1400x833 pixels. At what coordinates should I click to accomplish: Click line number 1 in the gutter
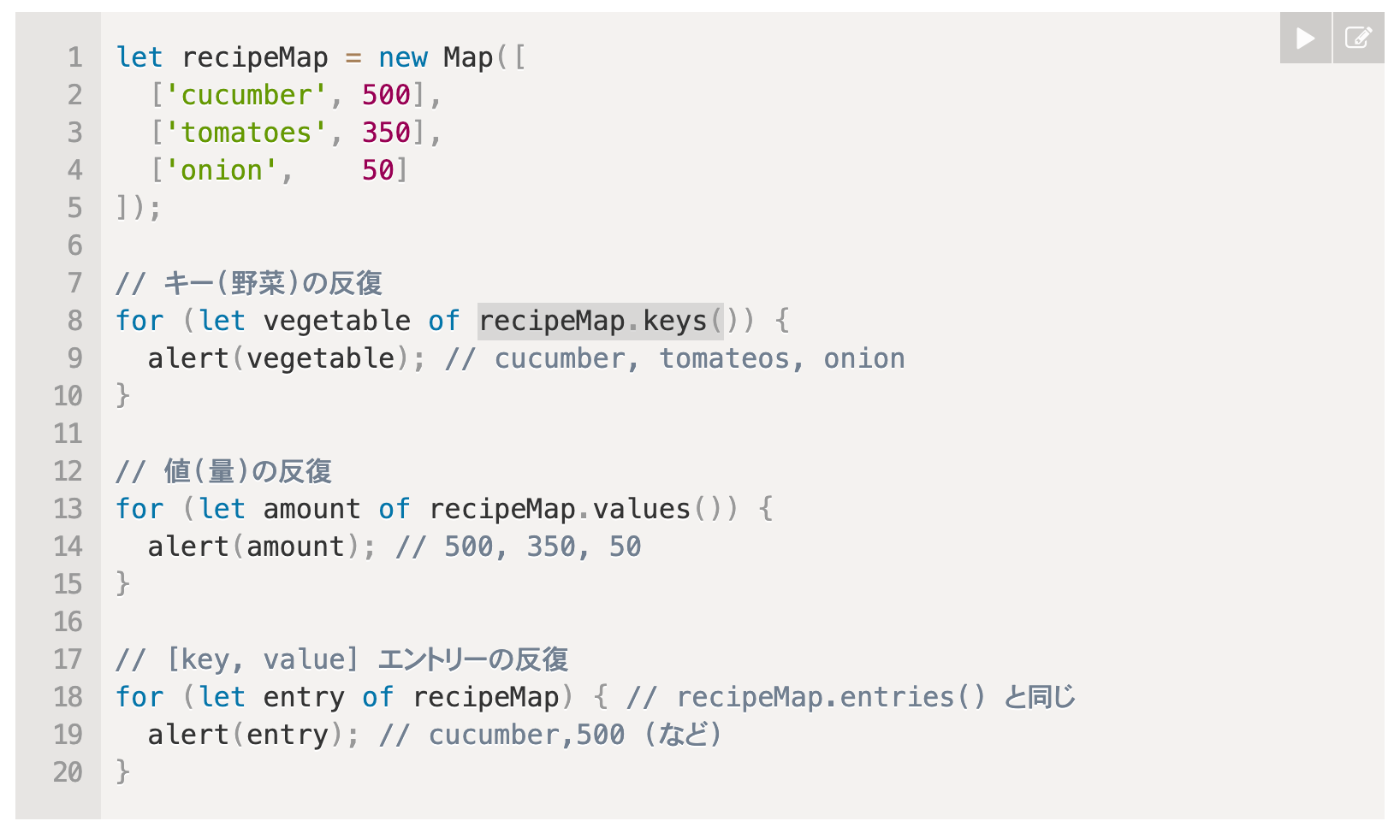(73, 57)
